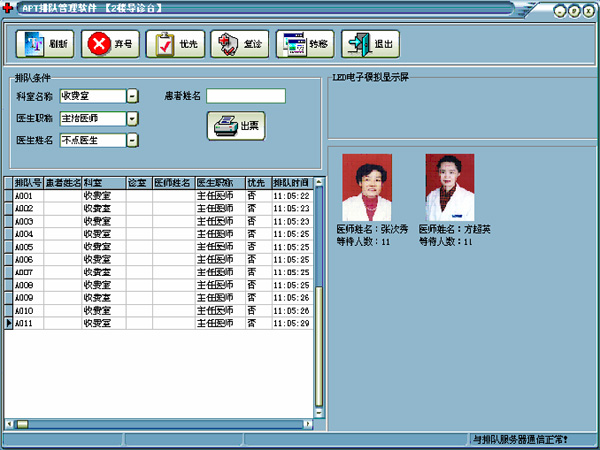Viewport: 600px width, 450px height.
Task: Click the 排队时间 column header
Action: 291,183
